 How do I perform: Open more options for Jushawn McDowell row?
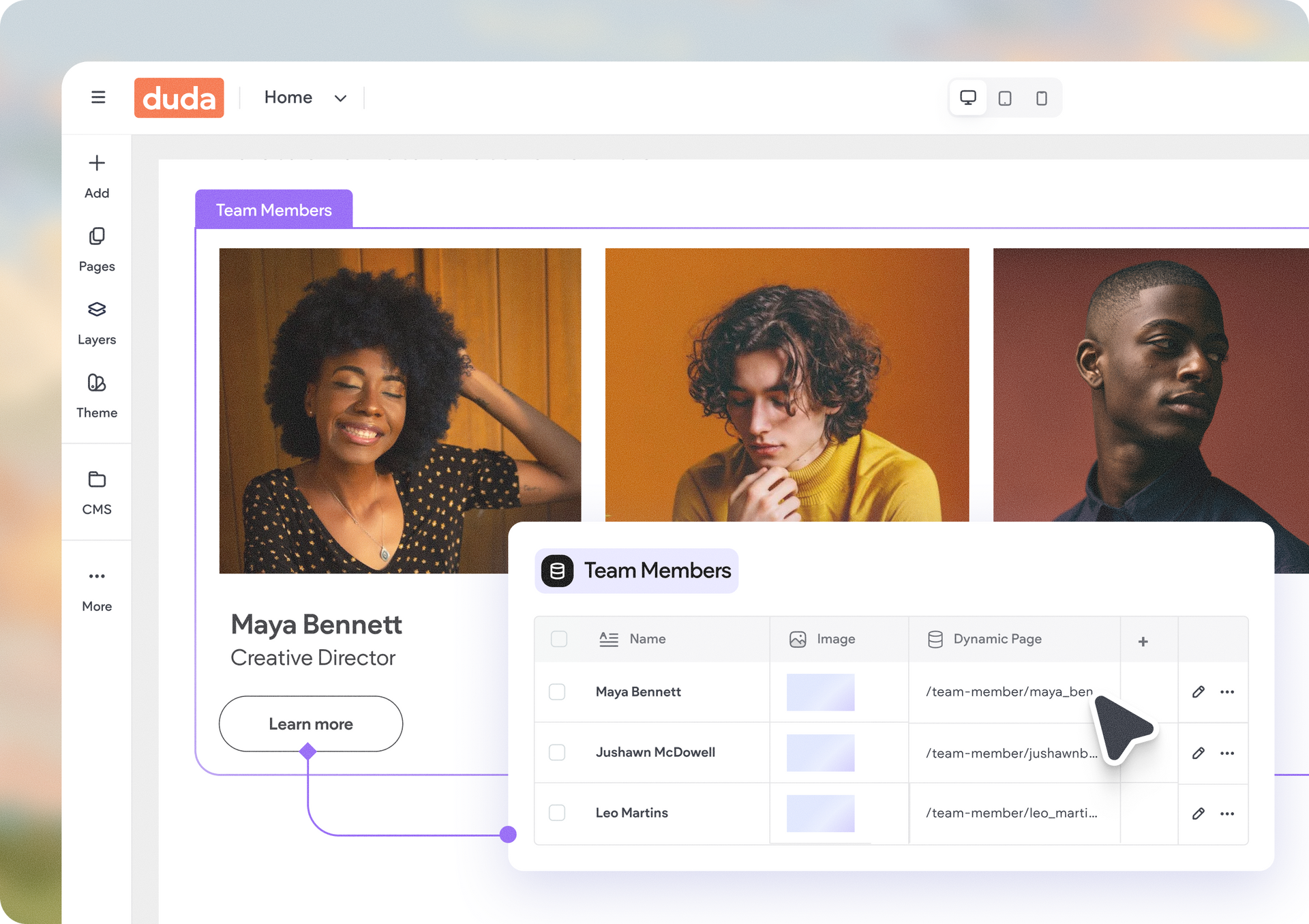pyautogui.click(x=1227, y=753)
